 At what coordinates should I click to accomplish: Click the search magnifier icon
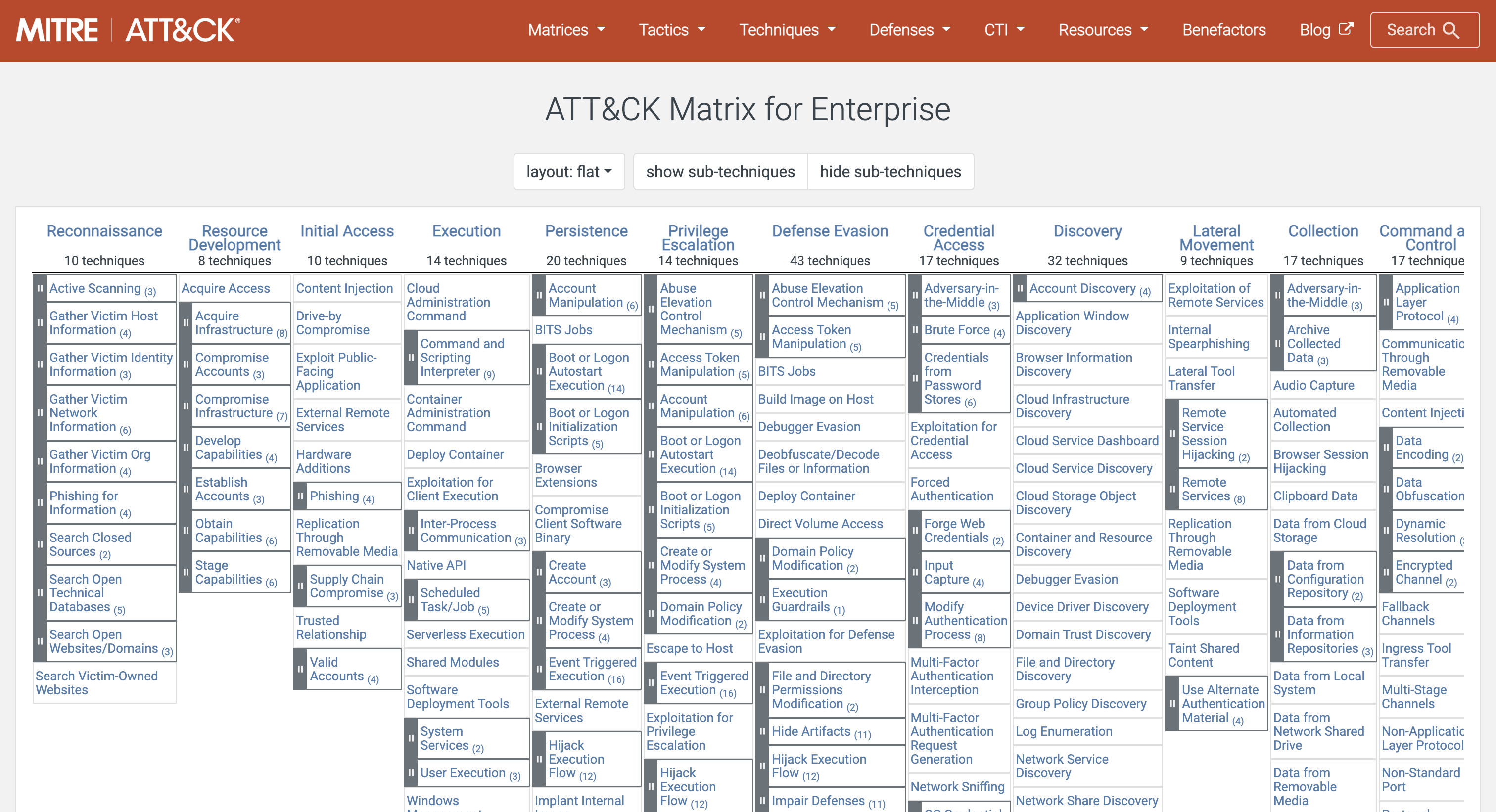tap(1451, 30)
